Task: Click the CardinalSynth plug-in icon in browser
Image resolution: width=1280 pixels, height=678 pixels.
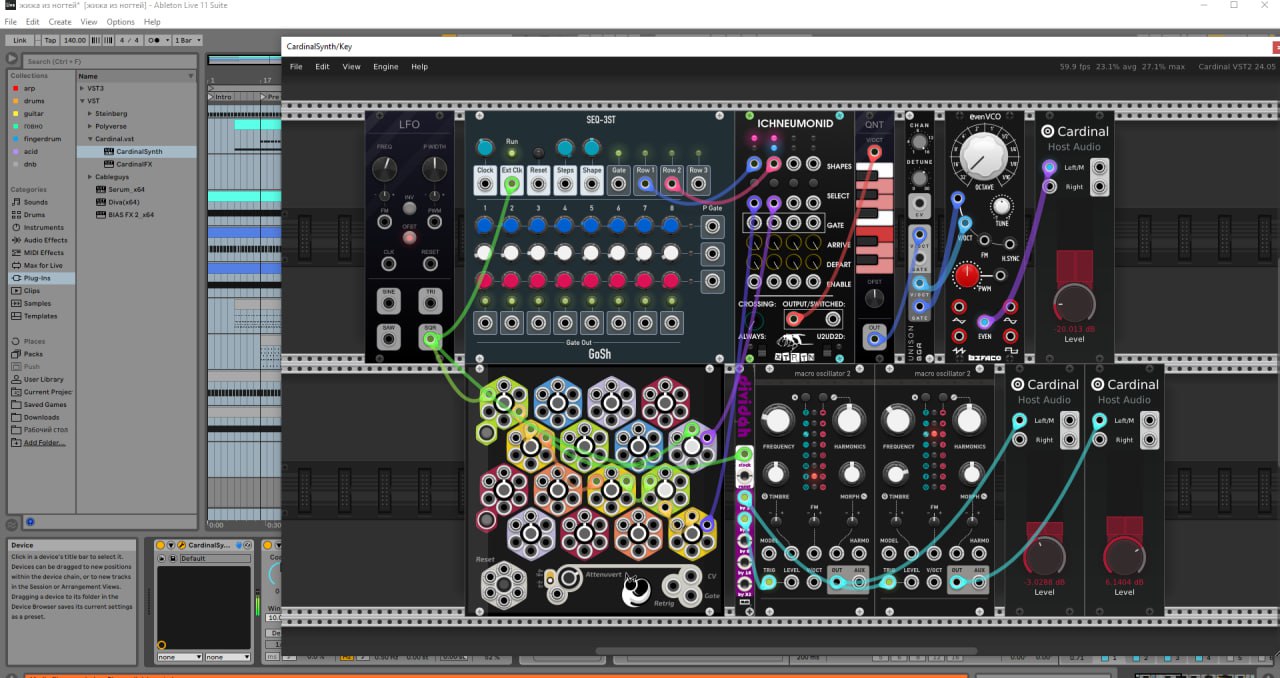Action: (111, 152)
